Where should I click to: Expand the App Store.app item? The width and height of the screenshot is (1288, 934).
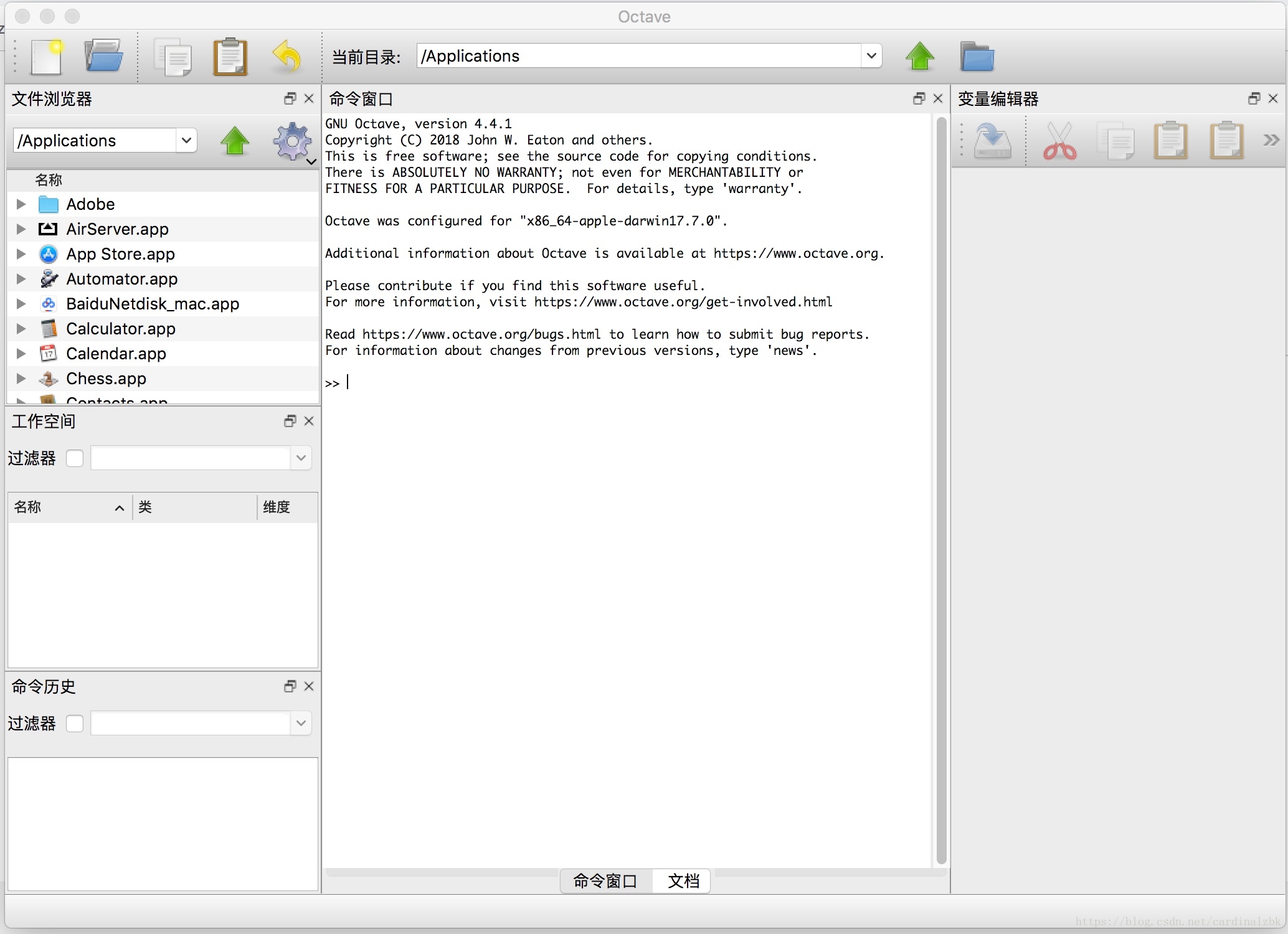21,254
